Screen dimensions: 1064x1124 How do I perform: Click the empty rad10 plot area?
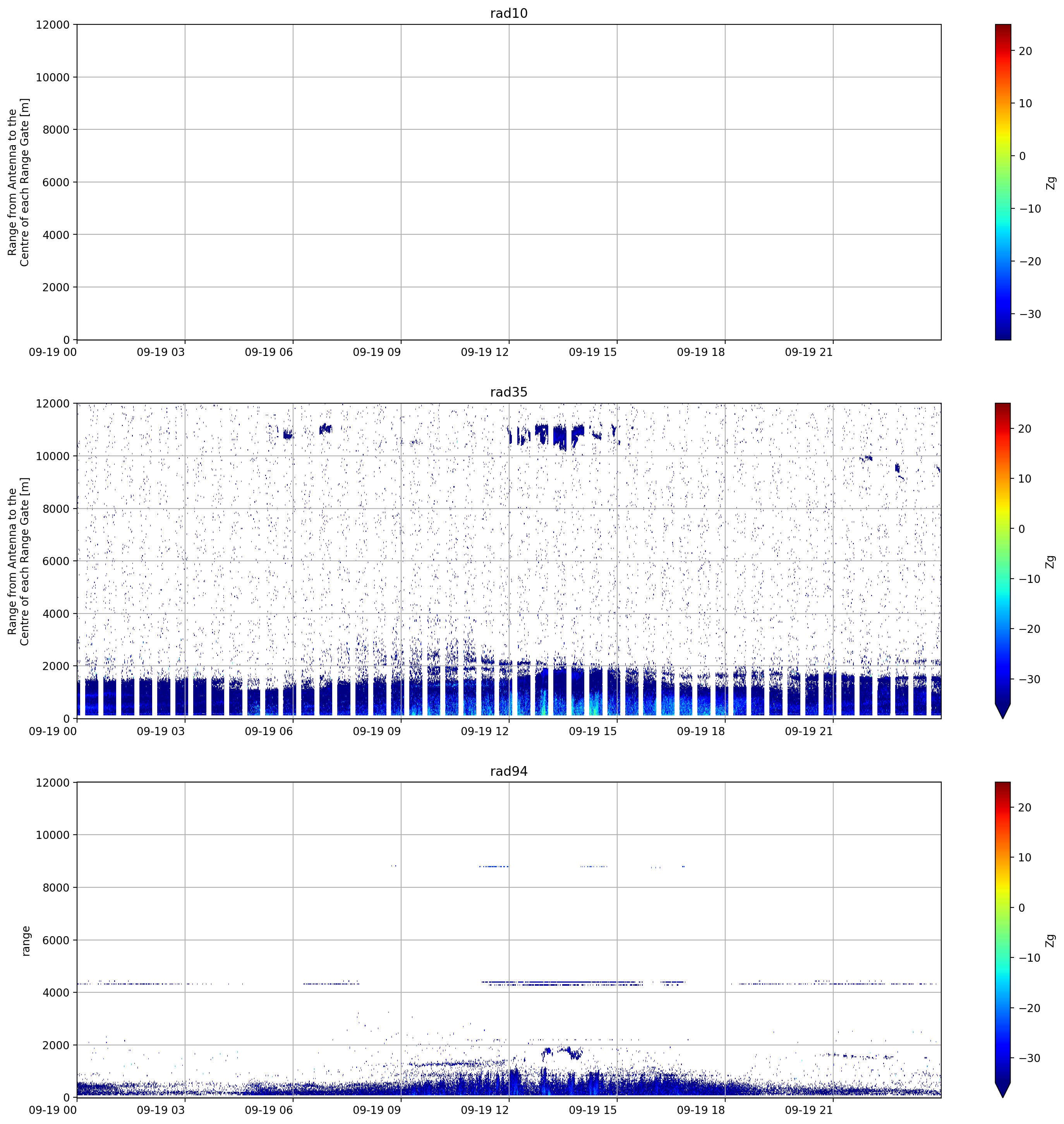(x=509, y=182)
